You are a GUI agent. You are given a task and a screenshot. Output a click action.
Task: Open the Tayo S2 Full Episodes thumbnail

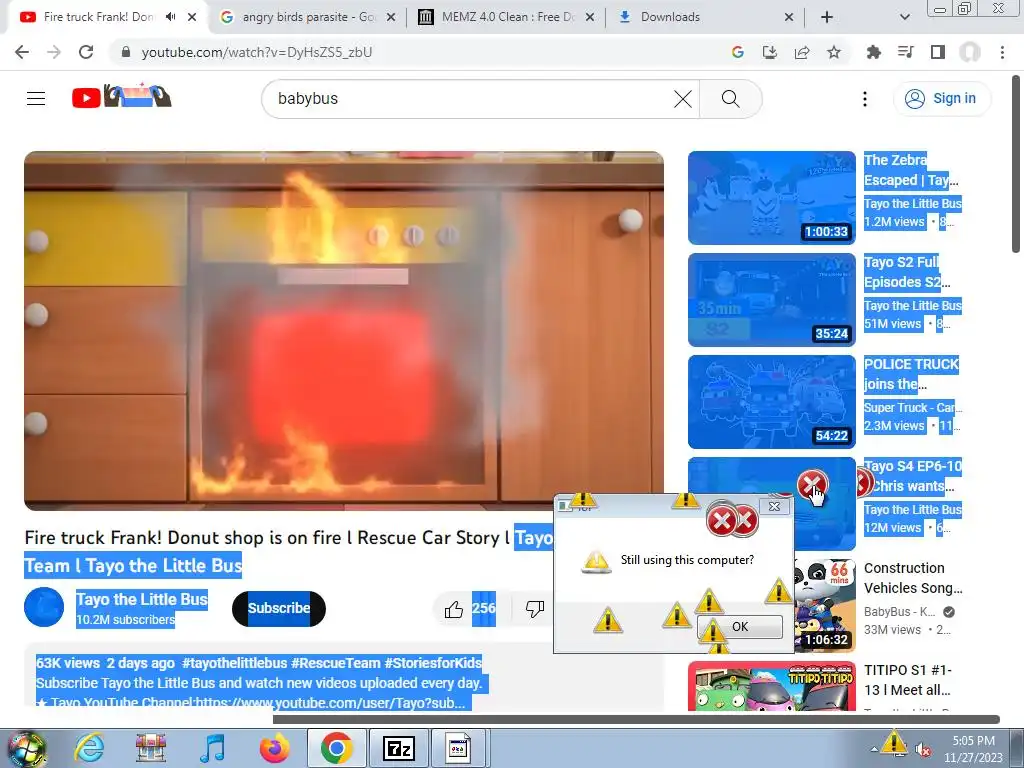click(x=772, y=300)
